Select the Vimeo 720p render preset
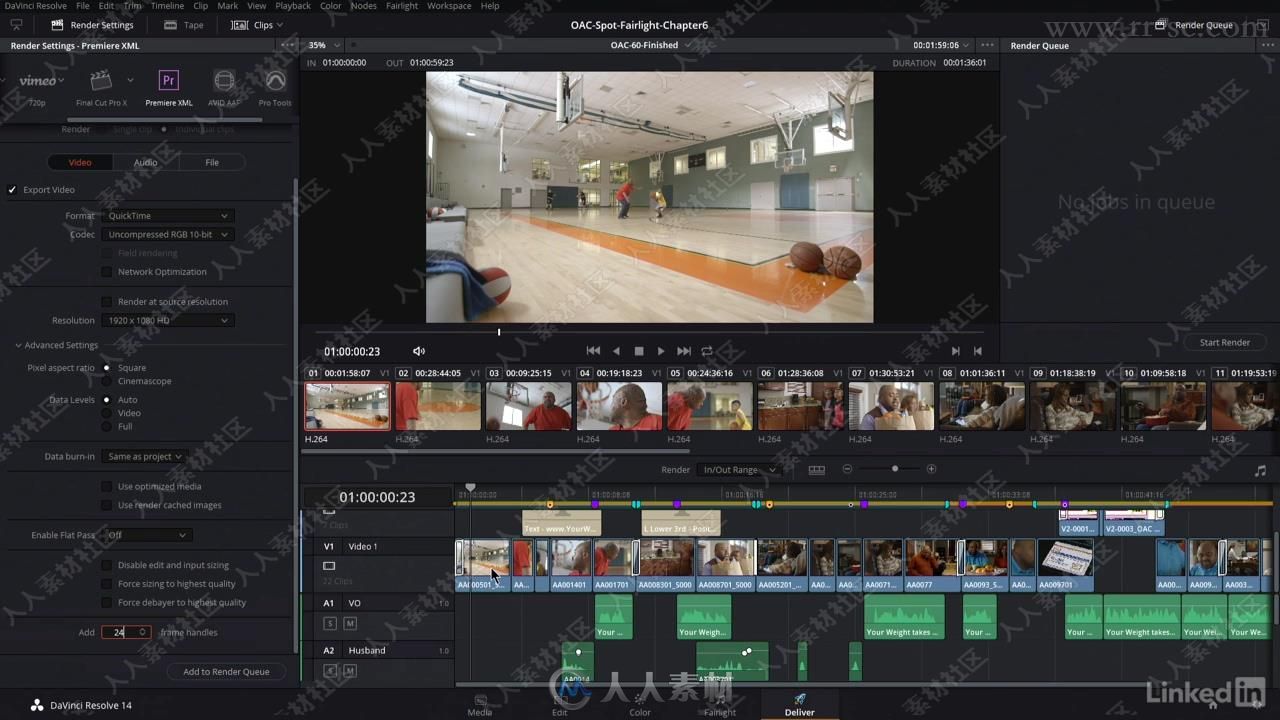The height and width of the screenshot is (720, 1280). pyautogui.click(x=38, y=88)
